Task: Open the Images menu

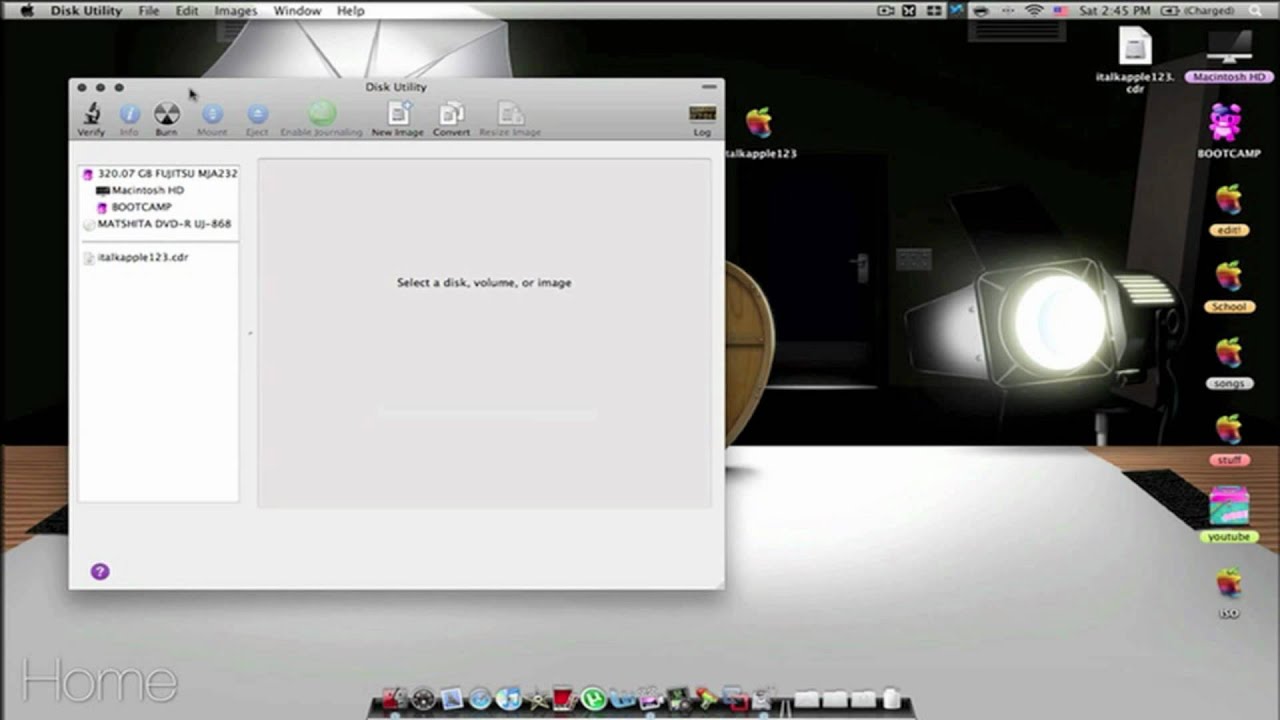Action: pyautogui.click(x=236, y=10)
